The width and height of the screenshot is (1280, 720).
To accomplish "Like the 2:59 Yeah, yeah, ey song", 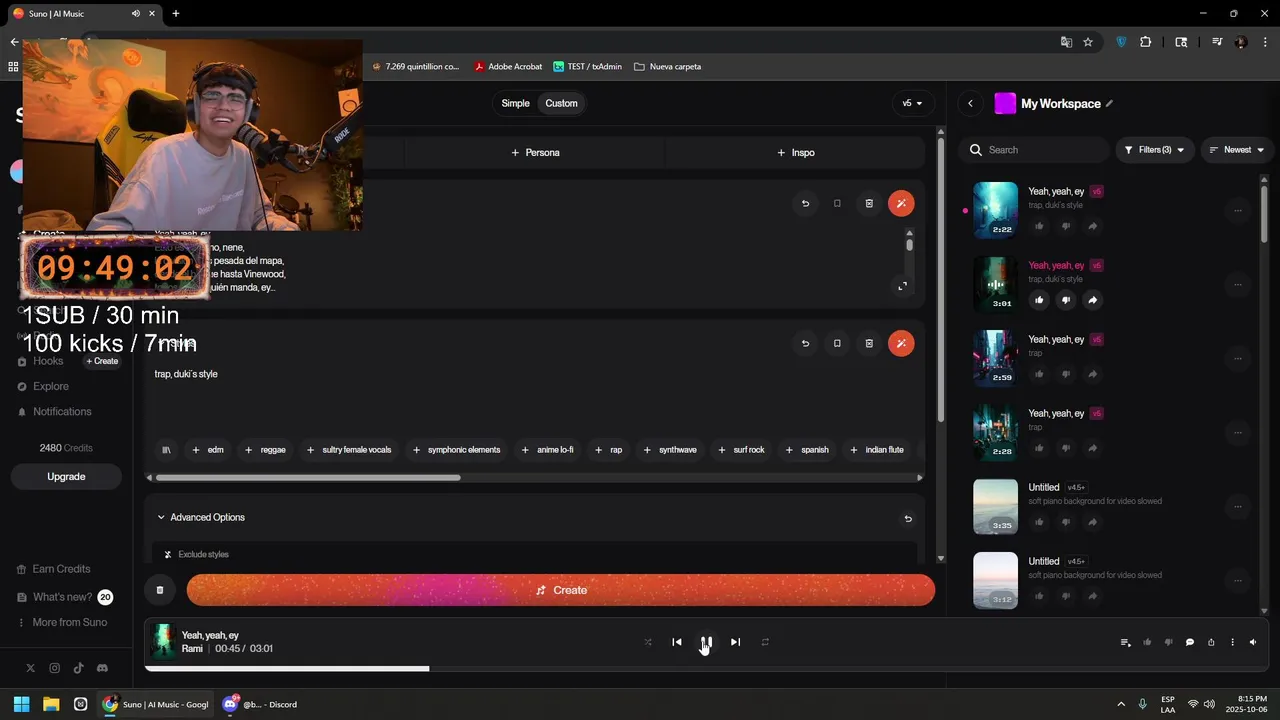I will (1039, 374).
